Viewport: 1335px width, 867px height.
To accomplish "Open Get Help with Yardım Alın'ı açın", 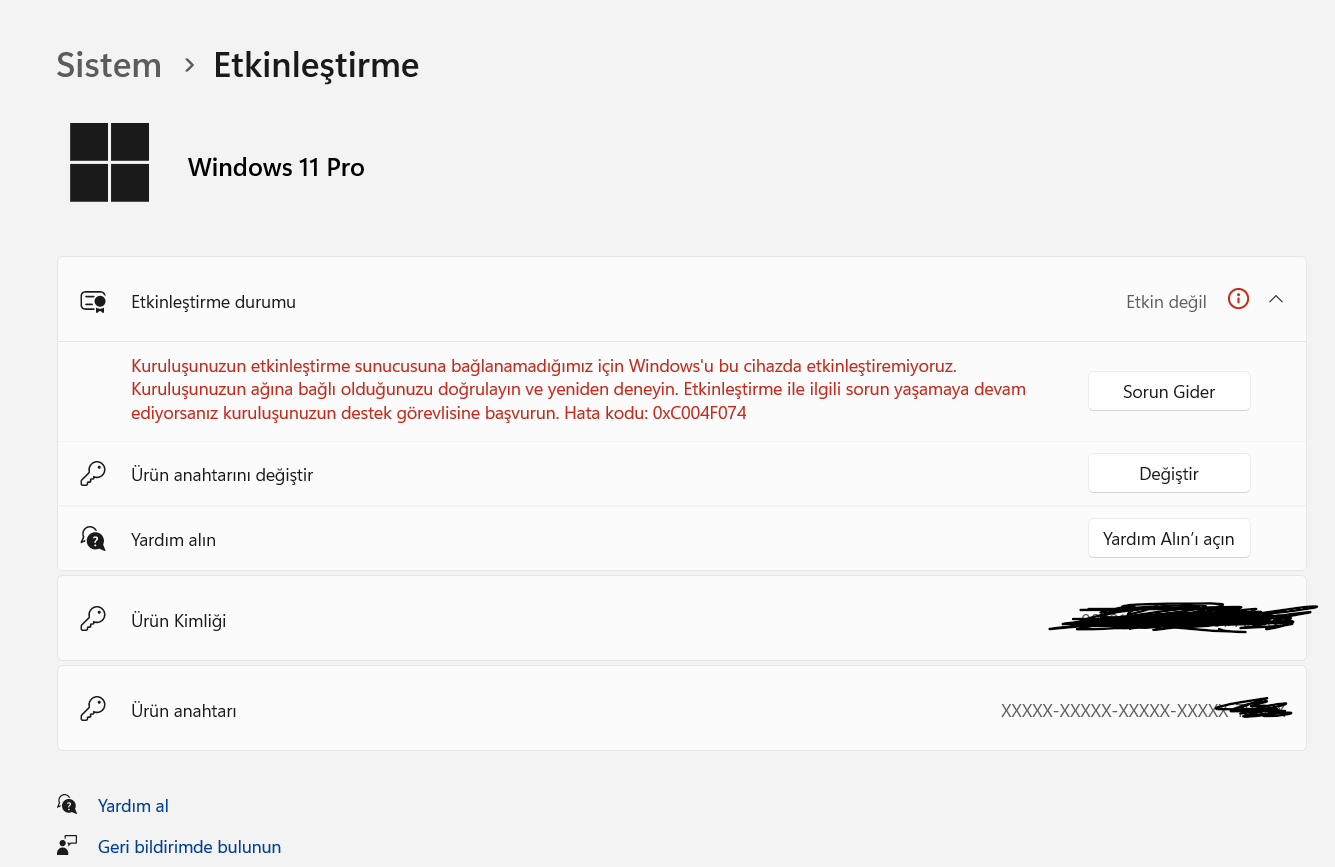I will point(1169,538).
